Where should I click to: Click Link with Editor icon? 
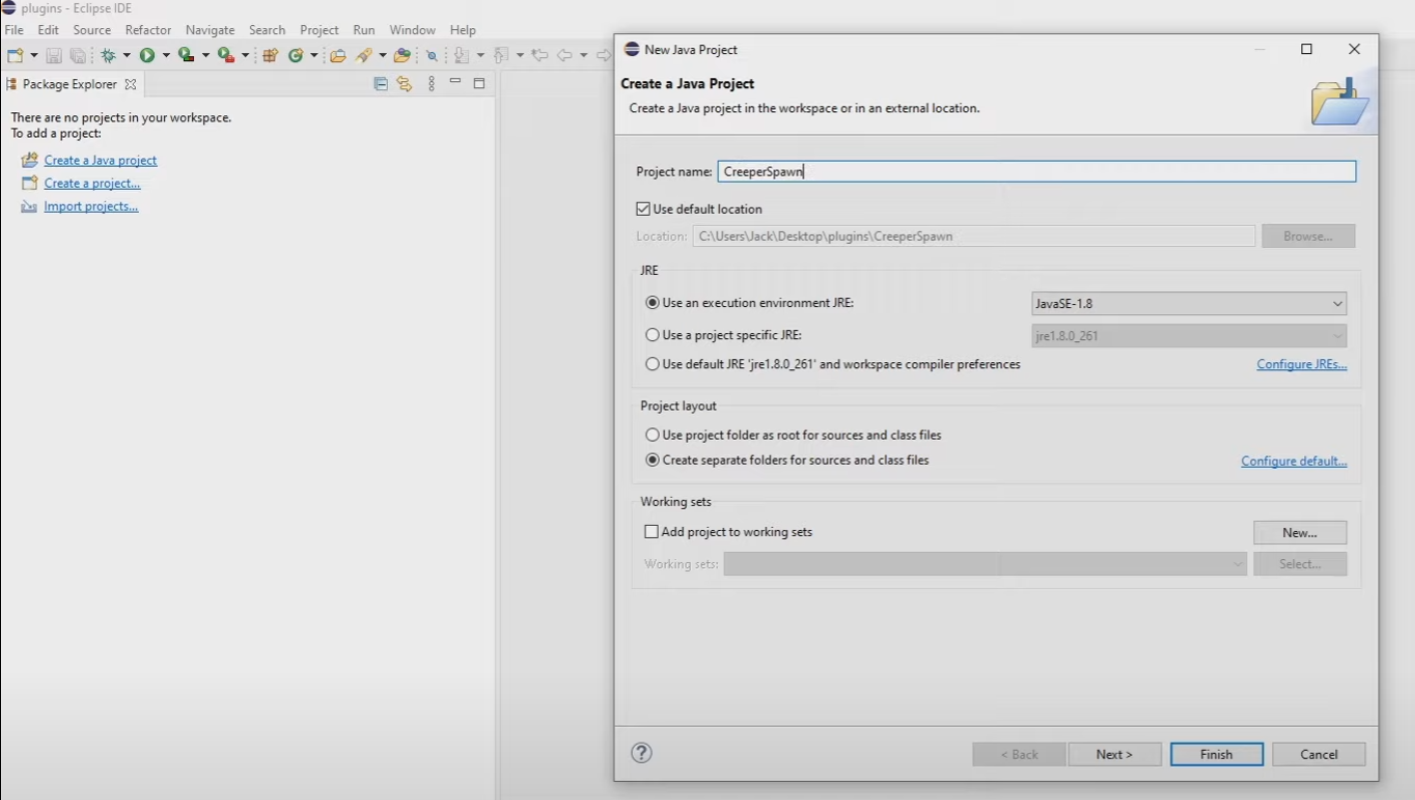(x=404, y=84)
